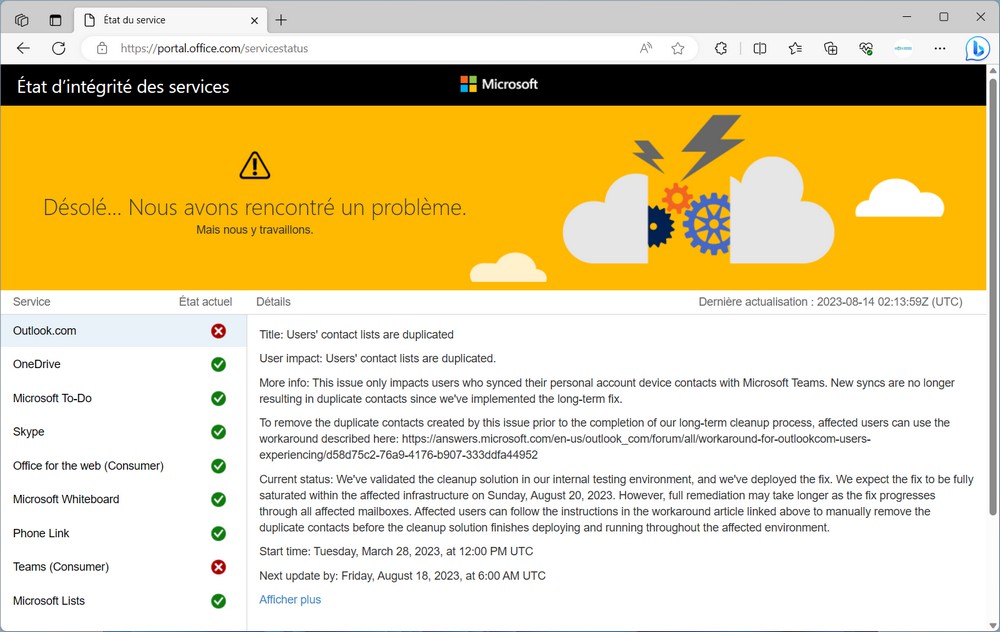Select the Outlook.com service row
Image resolution: width=1000 pixels, height=632 pixels.
point(123,330)
